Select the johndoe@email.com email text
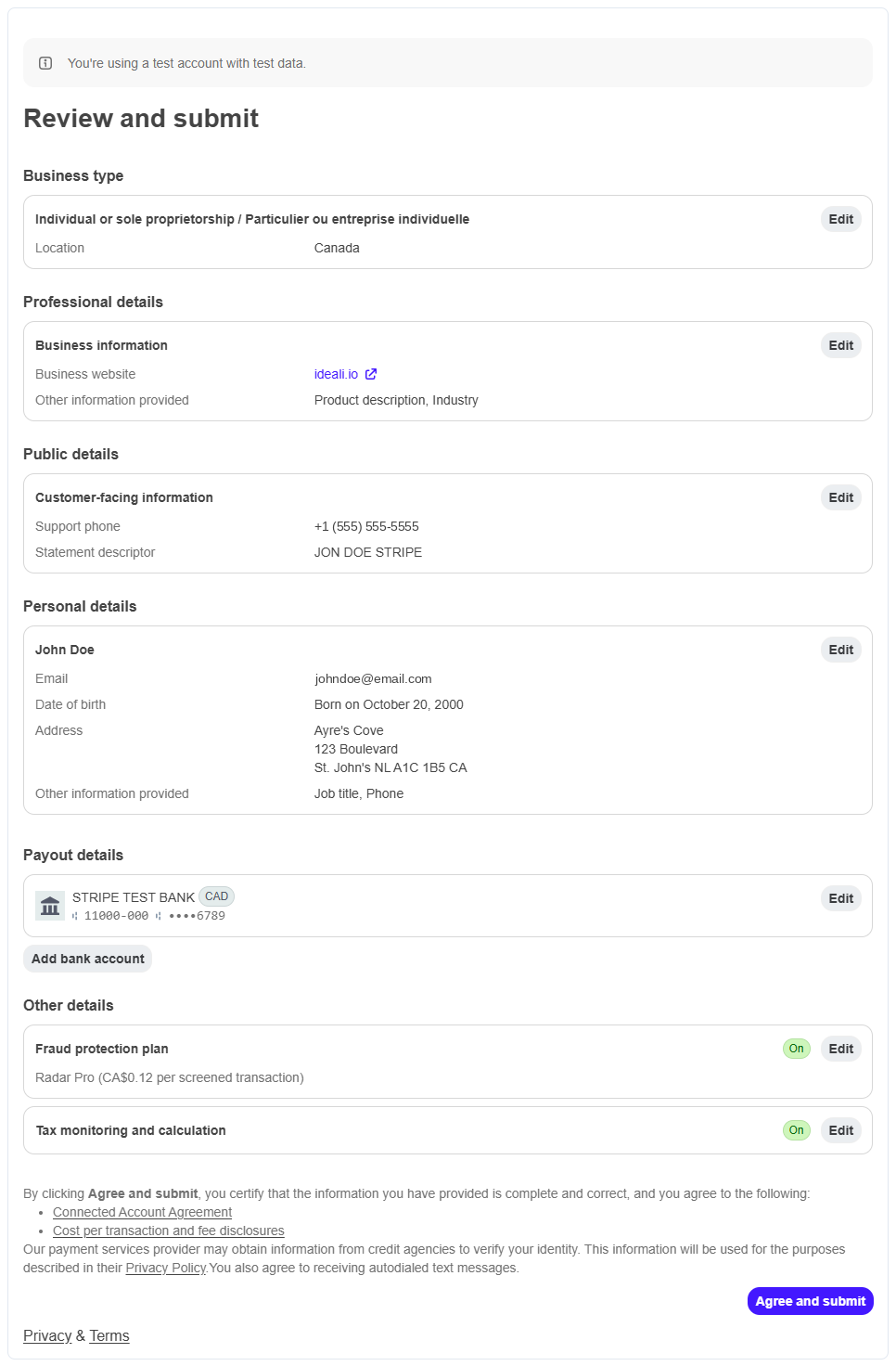896x1366 pixels. coord(373,678)
